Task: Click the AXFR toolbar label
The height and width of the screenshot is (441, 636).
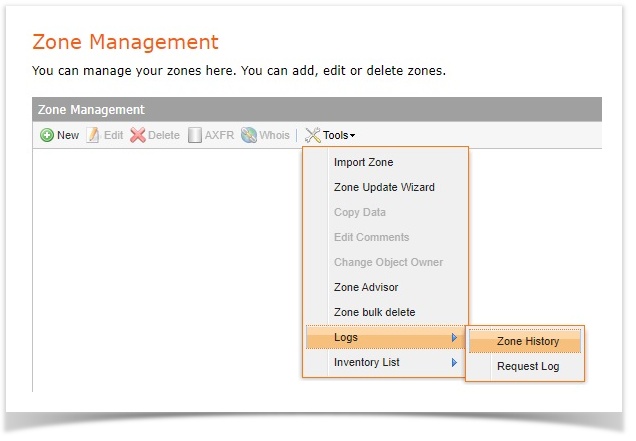Action: 219,135
